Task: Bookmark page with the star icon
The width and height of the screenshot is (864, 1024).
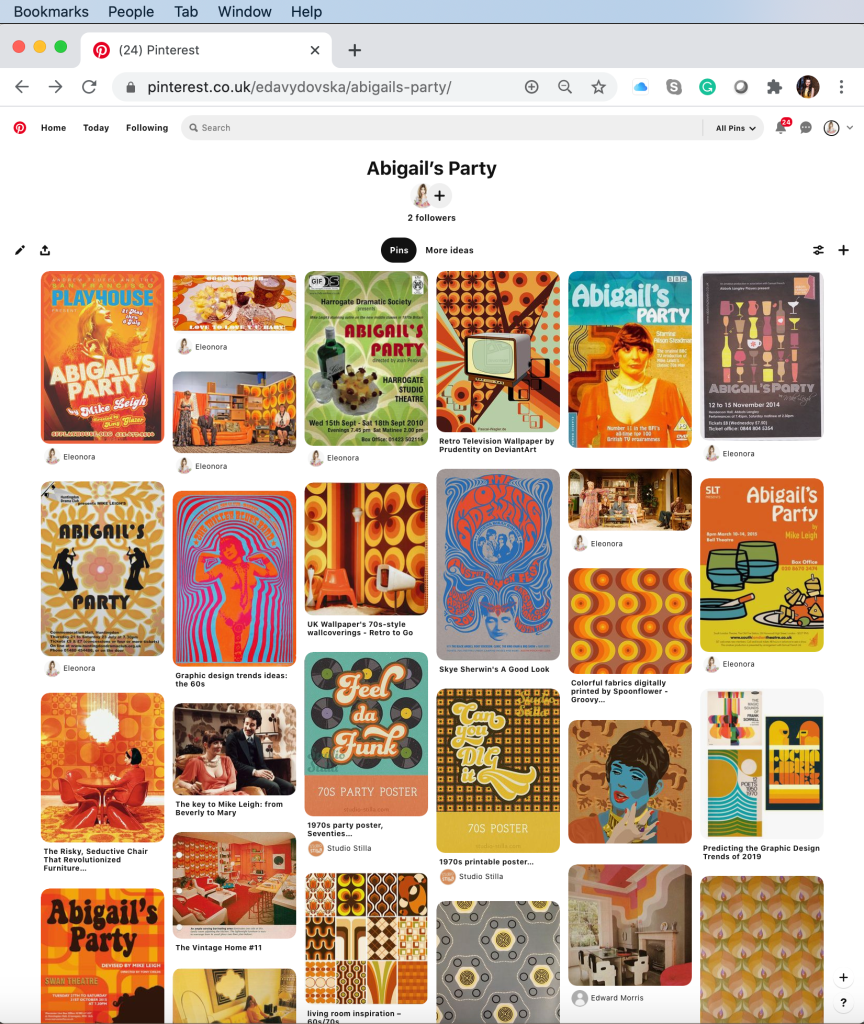Action: [x=598, y=87]
